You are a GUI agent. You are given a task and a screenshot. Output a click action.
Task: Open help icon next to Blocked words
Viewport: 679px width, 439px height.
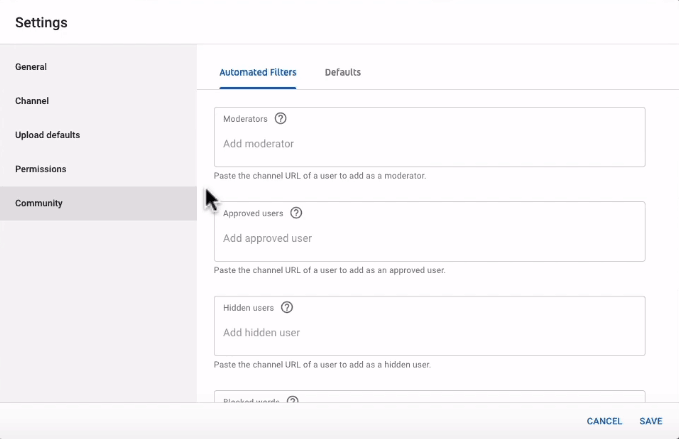293,400
